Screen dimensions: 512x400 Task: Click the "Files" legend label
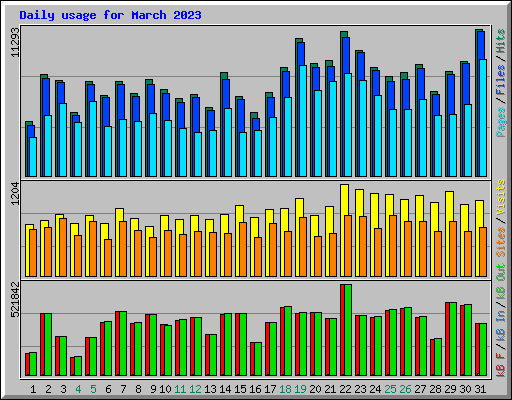[501, 80]
